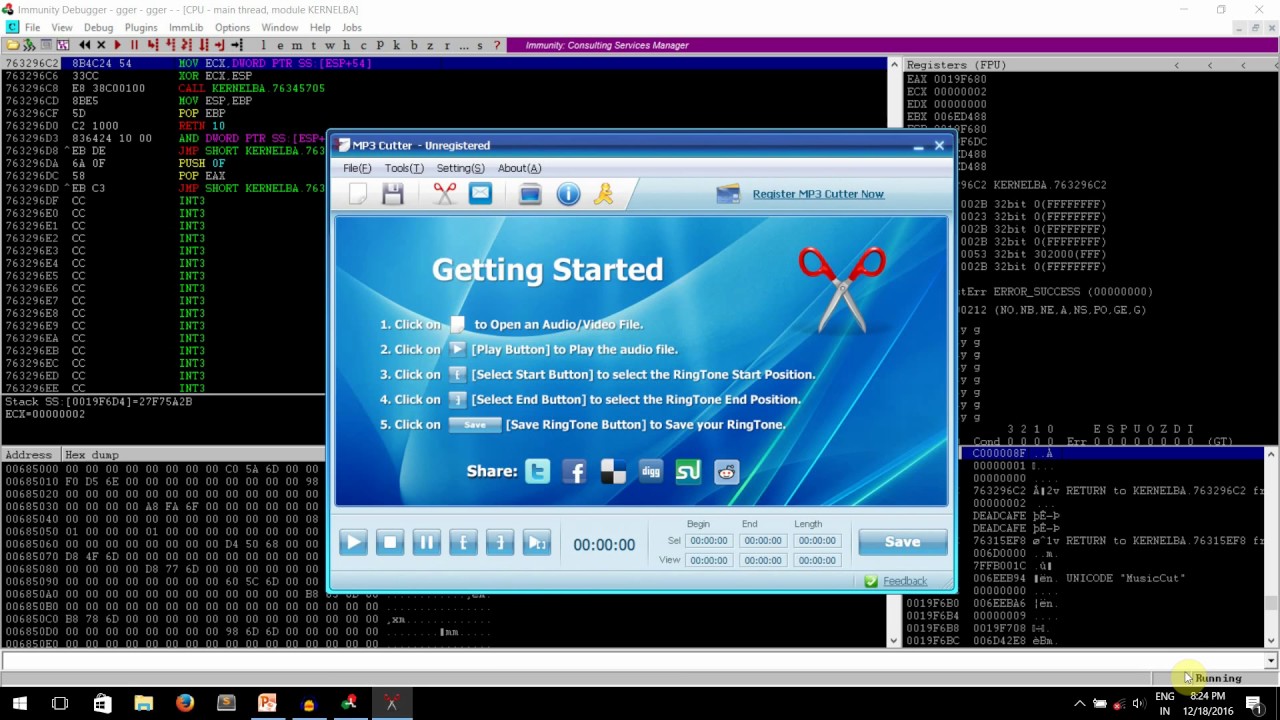The image size is (1280, 720).
Task: Click the scissors cut icon in toolbar
Action: point(444,194)
